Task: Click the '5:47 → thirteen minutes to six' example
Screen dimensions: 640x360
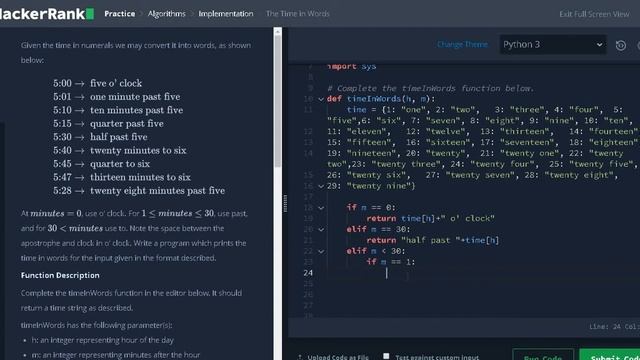Action: 122,177
